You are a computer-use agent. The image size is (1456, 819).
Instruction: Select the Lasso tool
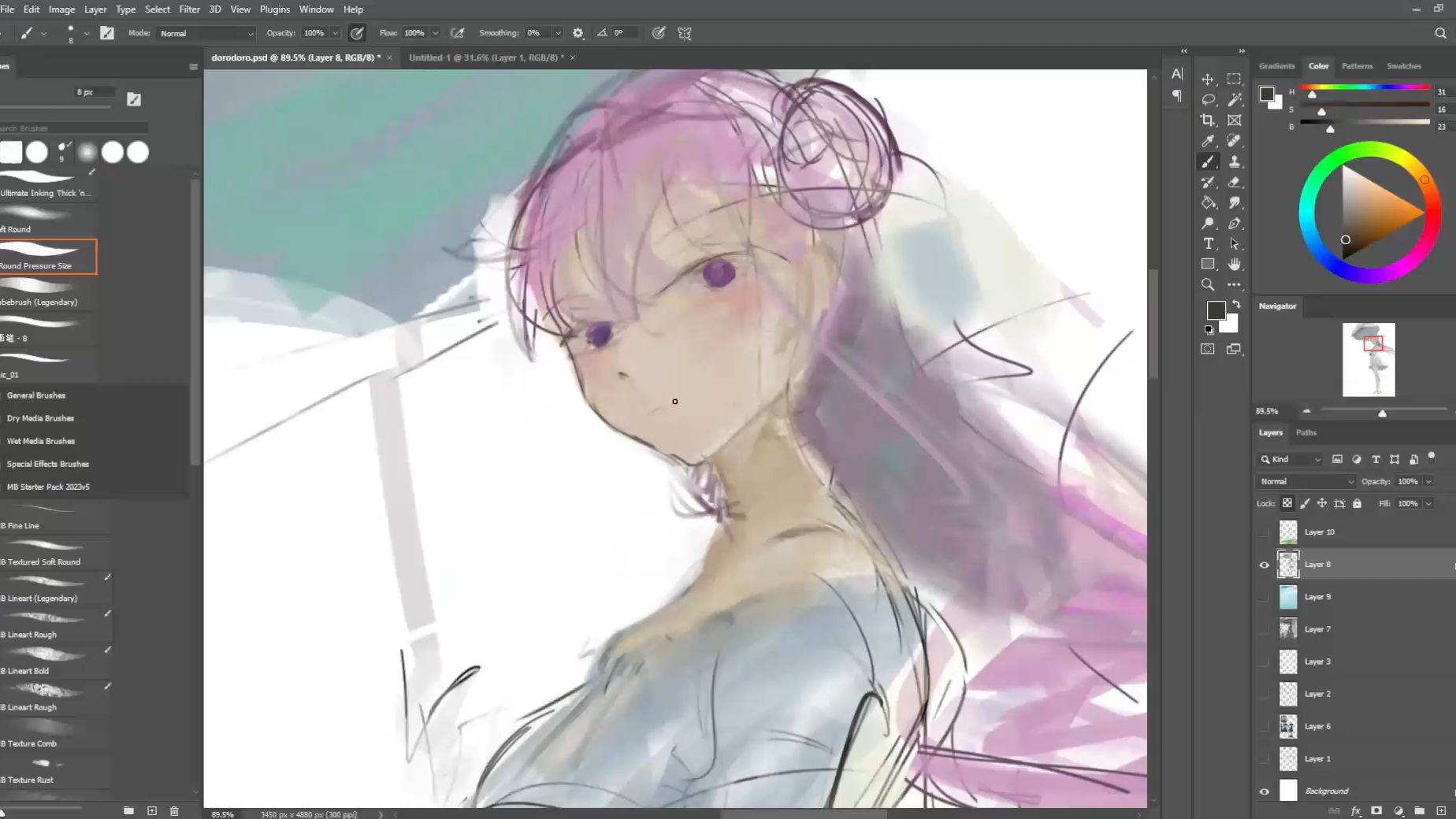(x=1207, y=100)
